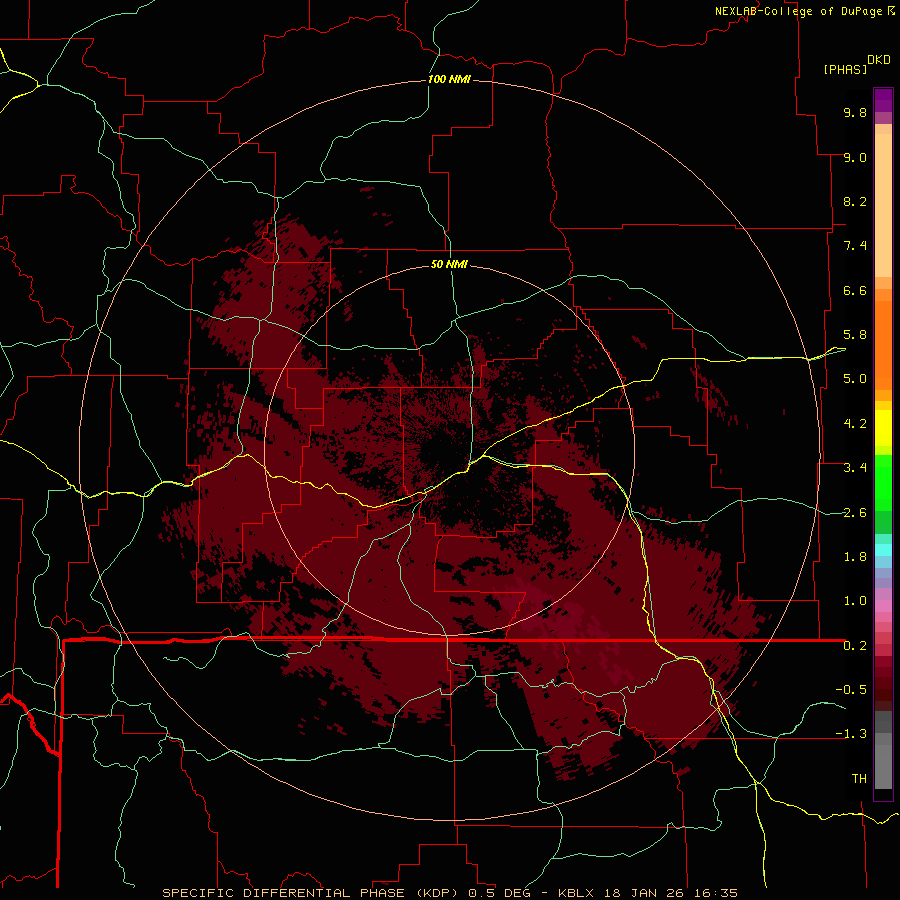Screen dimensions: 900x900
Task: Click the 4.2 legend value
Action: (x=855, y=424)
